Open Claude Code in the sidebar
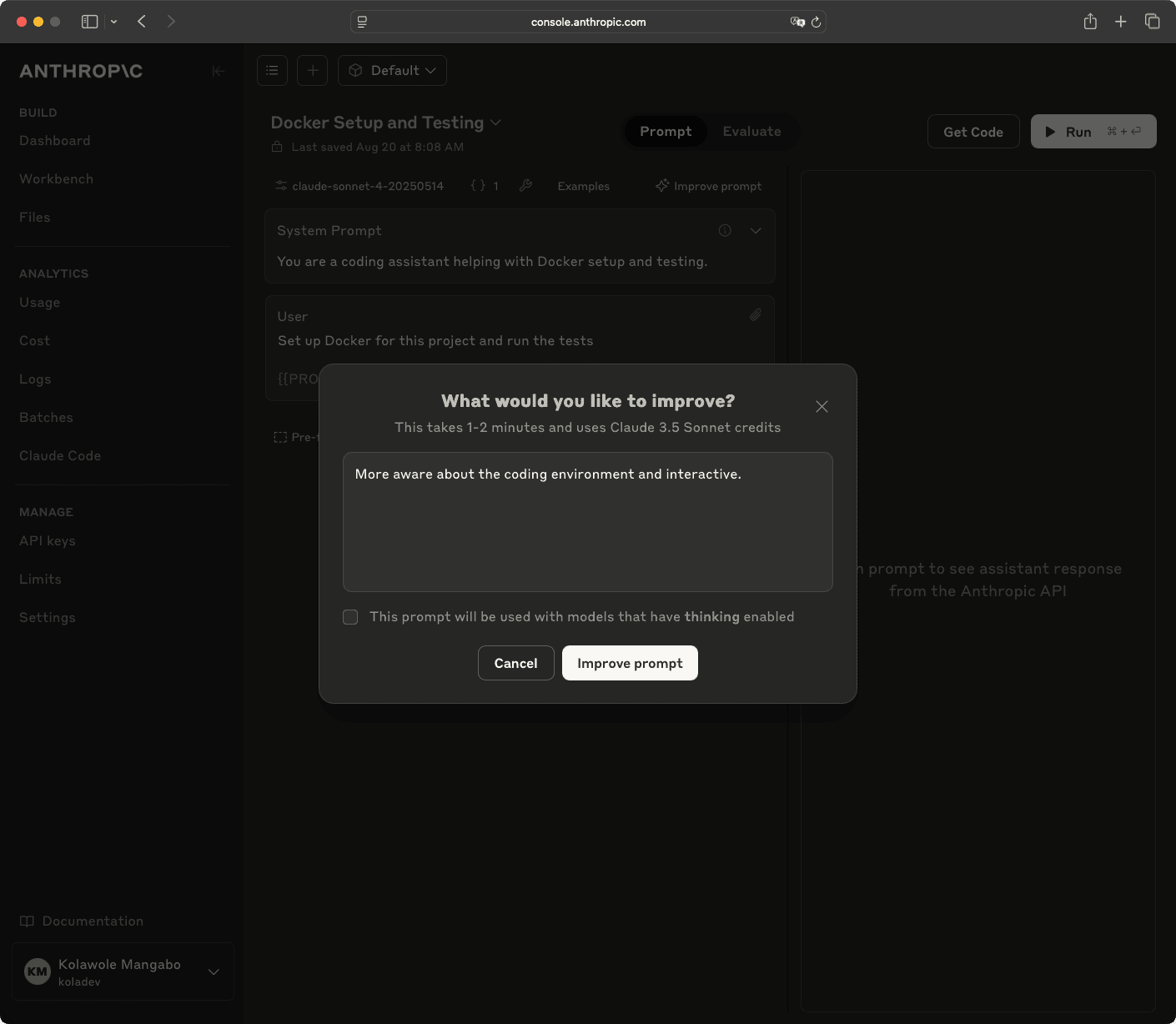This screenshot has width=1176, height=1024. tap(60, 455)
